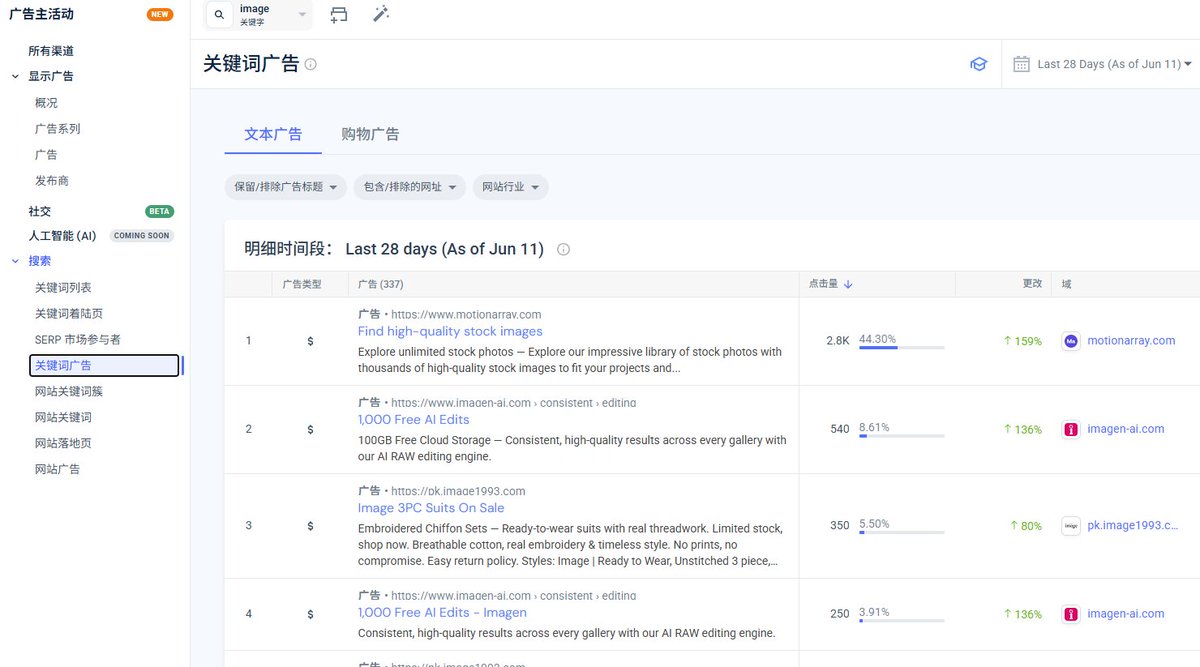Click the magic wand icon in top bar
The width and height of the screenshot is (1200, 667).
coord(381,15)
